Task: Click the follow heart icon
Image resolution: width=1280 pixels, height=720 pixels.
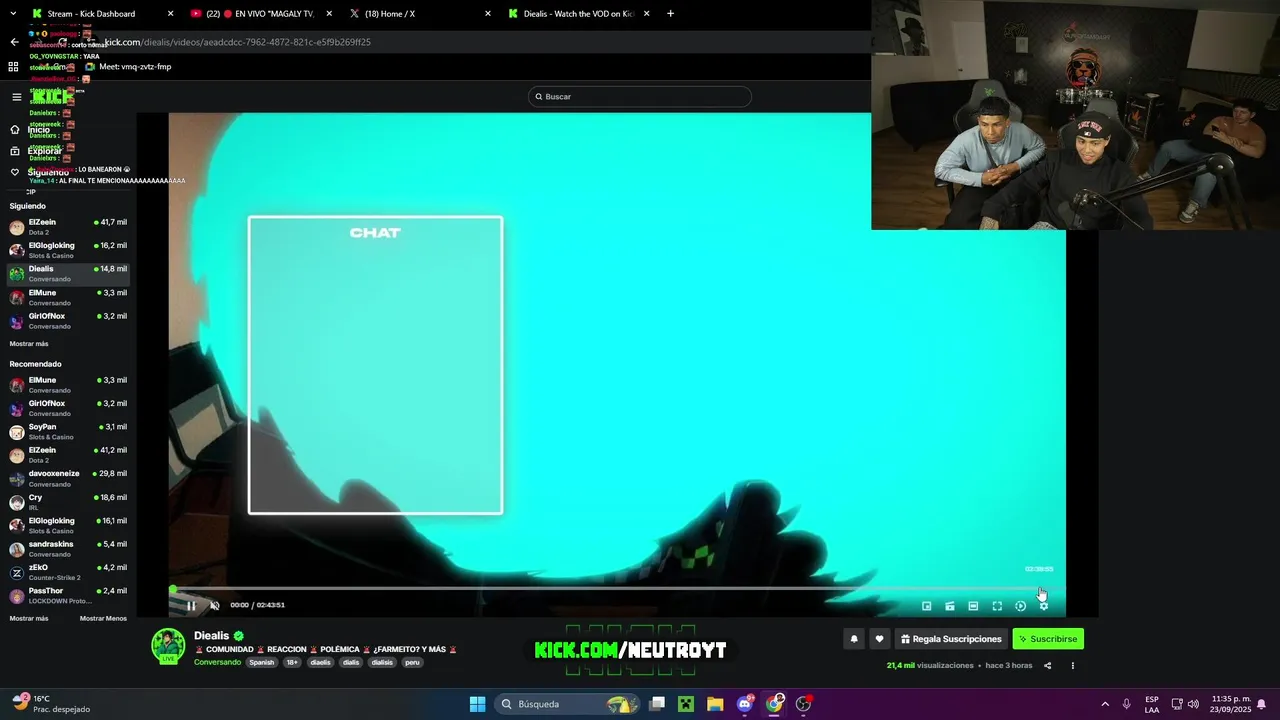Action: coord(879,639)
